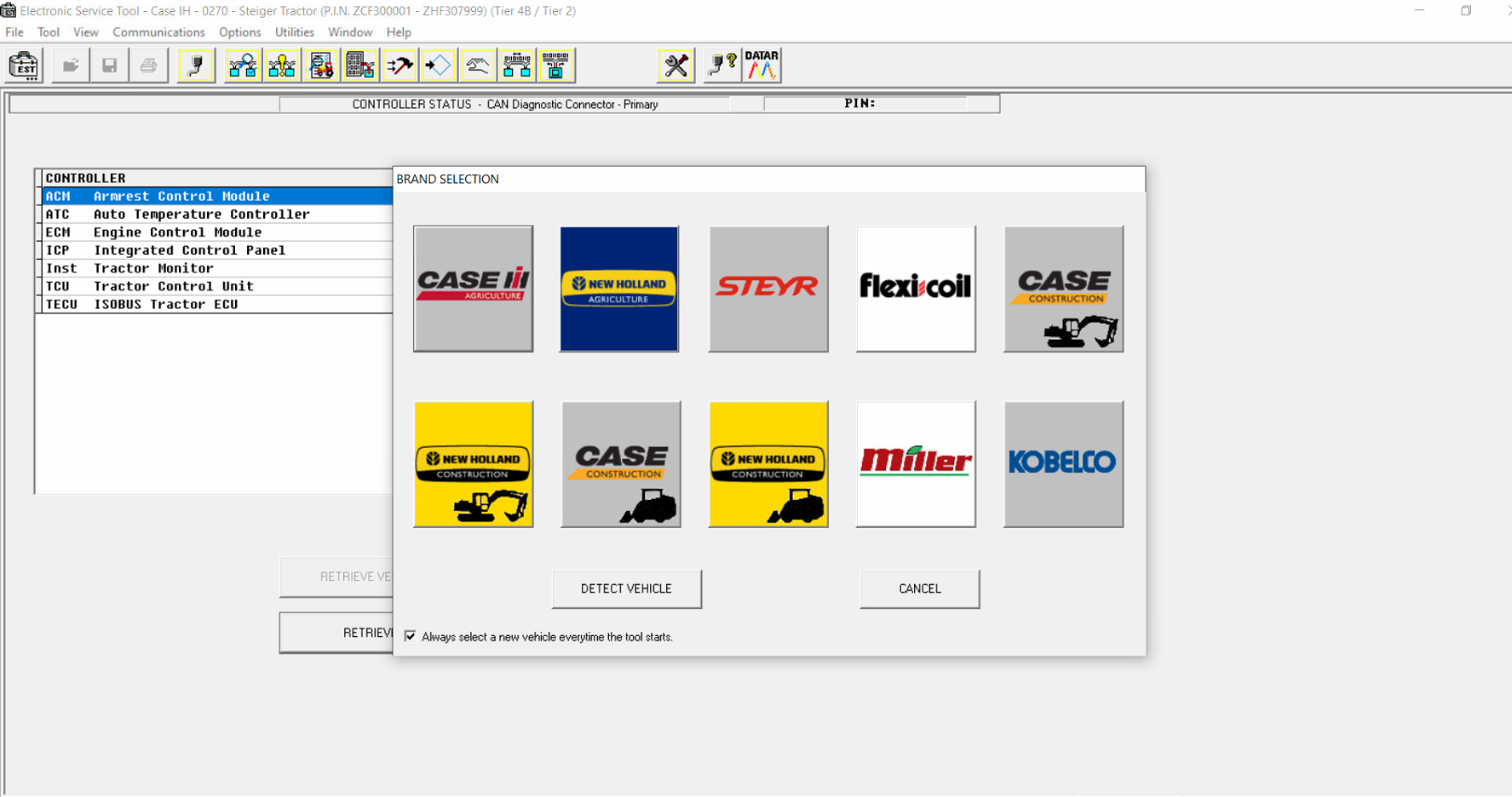Click the hand toolbar icon
The width and height of the screenshot is (1512, 797).
(477, 66)
